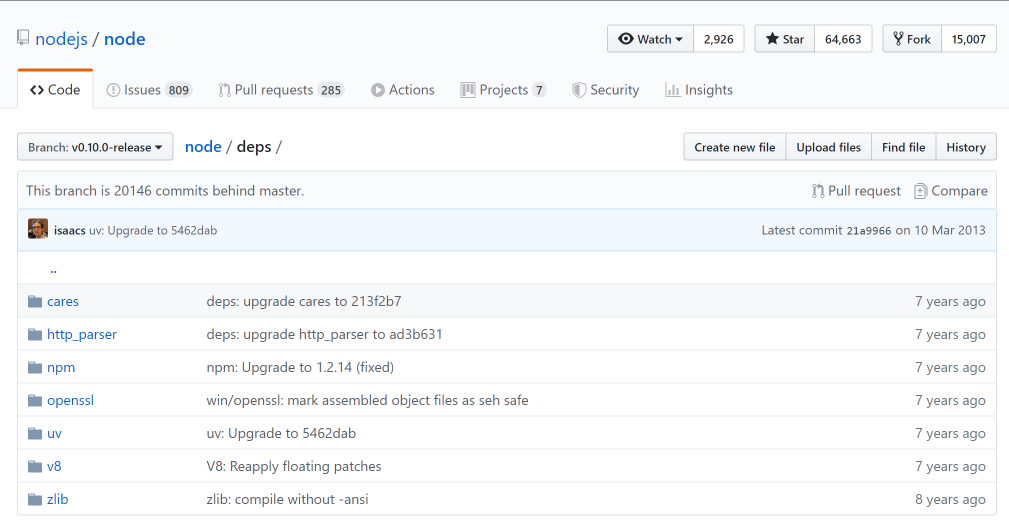The image size is (1009, 525).
Task: Open commit 'V8: Reapply floating patches'
Action: coord(293,466)
